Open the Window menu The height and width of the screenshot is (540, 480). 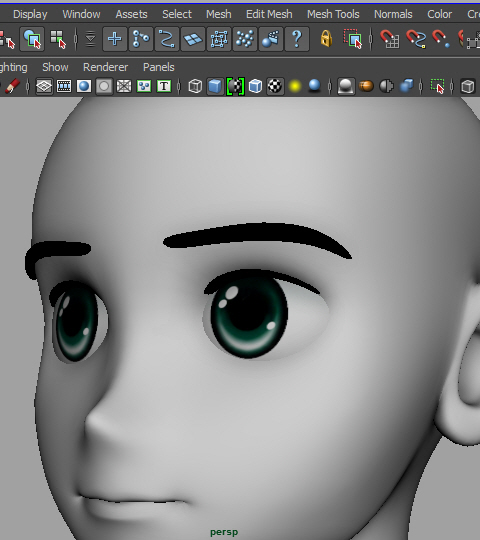(81, 14)
